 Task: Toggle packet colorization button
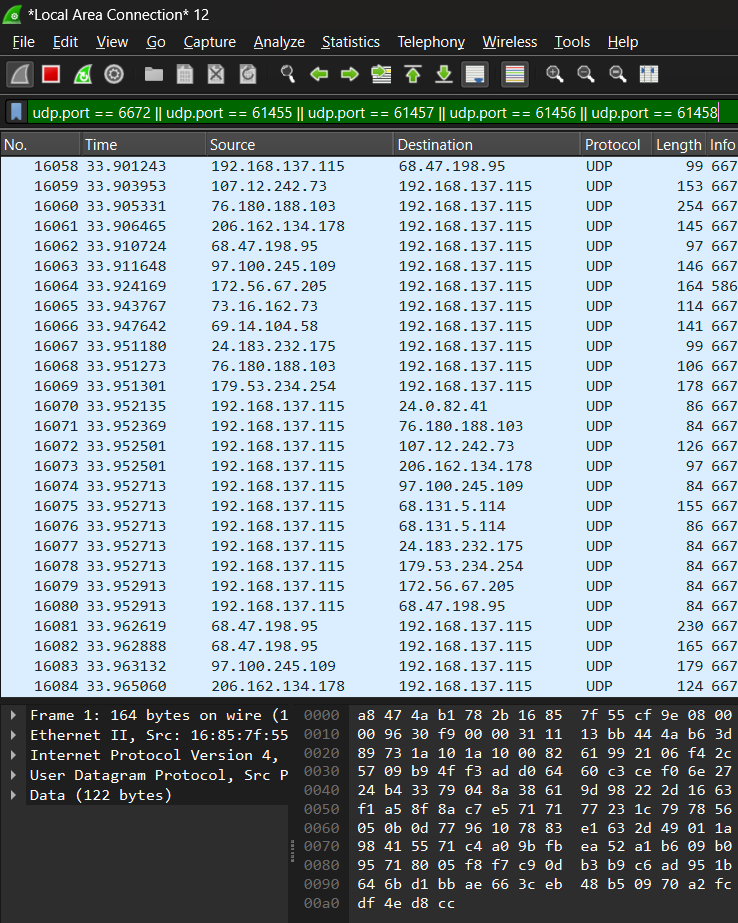[514, 75]
